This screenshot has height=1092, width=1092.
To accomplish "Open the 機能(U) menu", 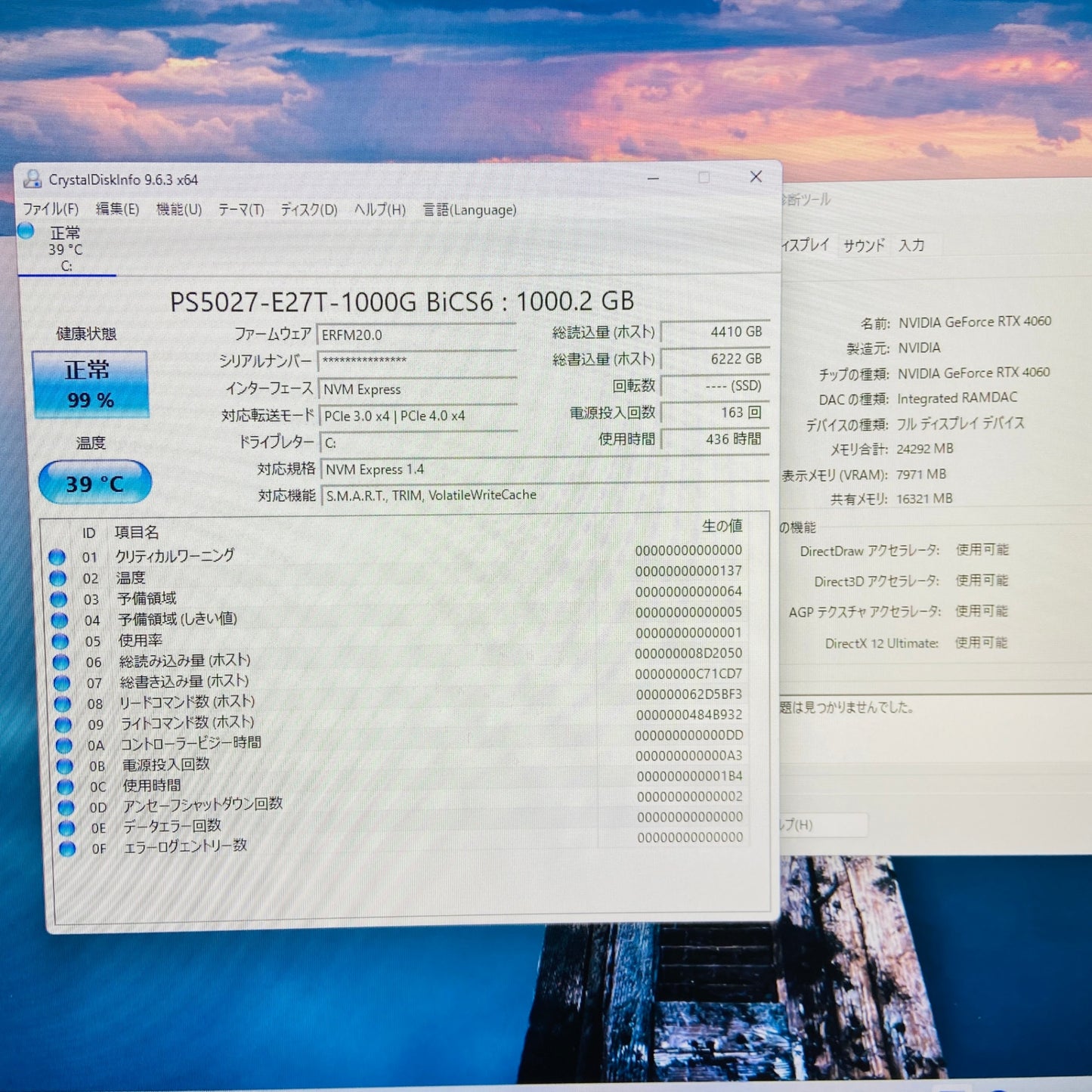I will (x=179, y=210).
